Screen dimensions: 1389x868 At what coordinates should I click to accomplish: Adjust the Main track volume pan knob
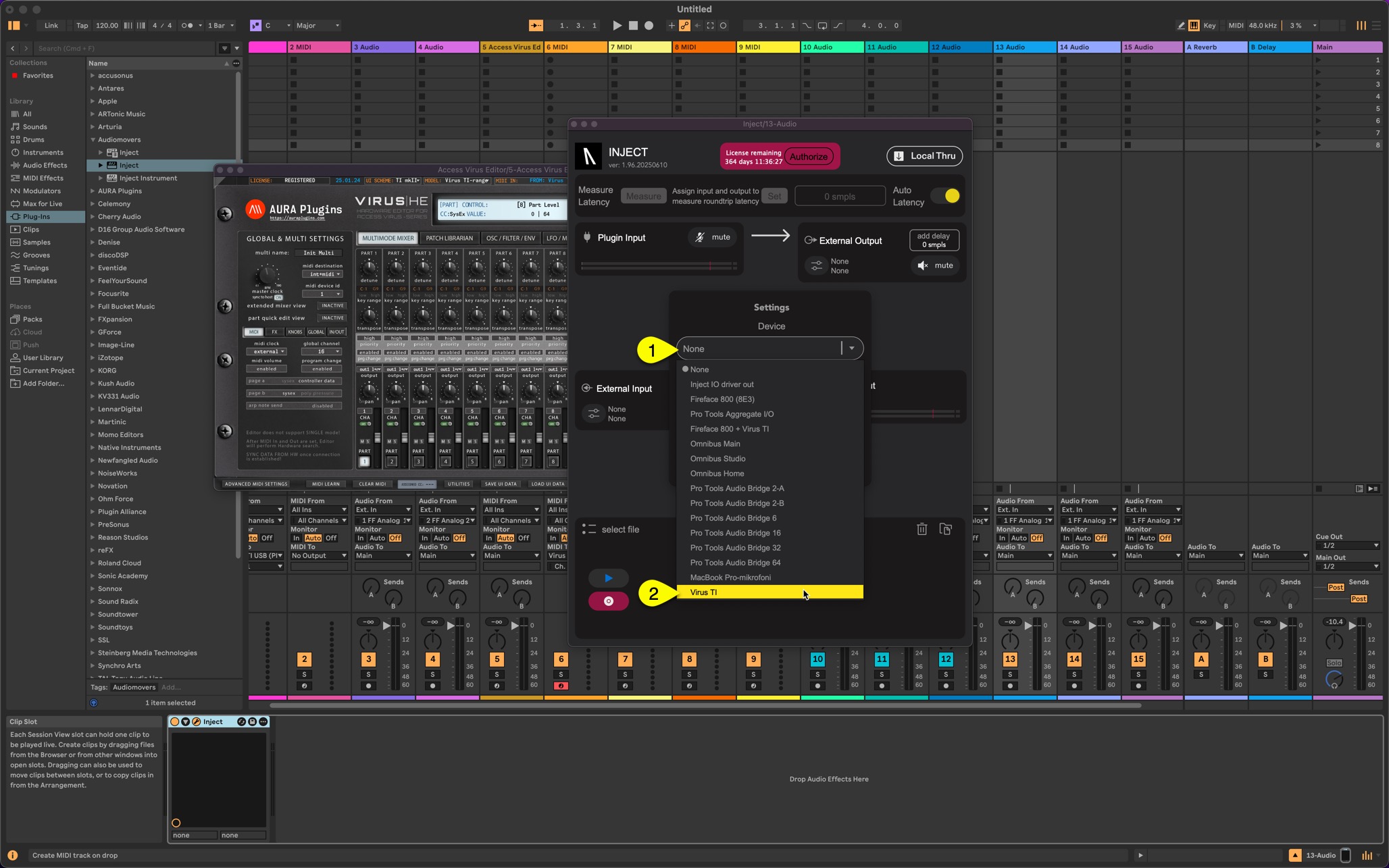point(1334,640)
